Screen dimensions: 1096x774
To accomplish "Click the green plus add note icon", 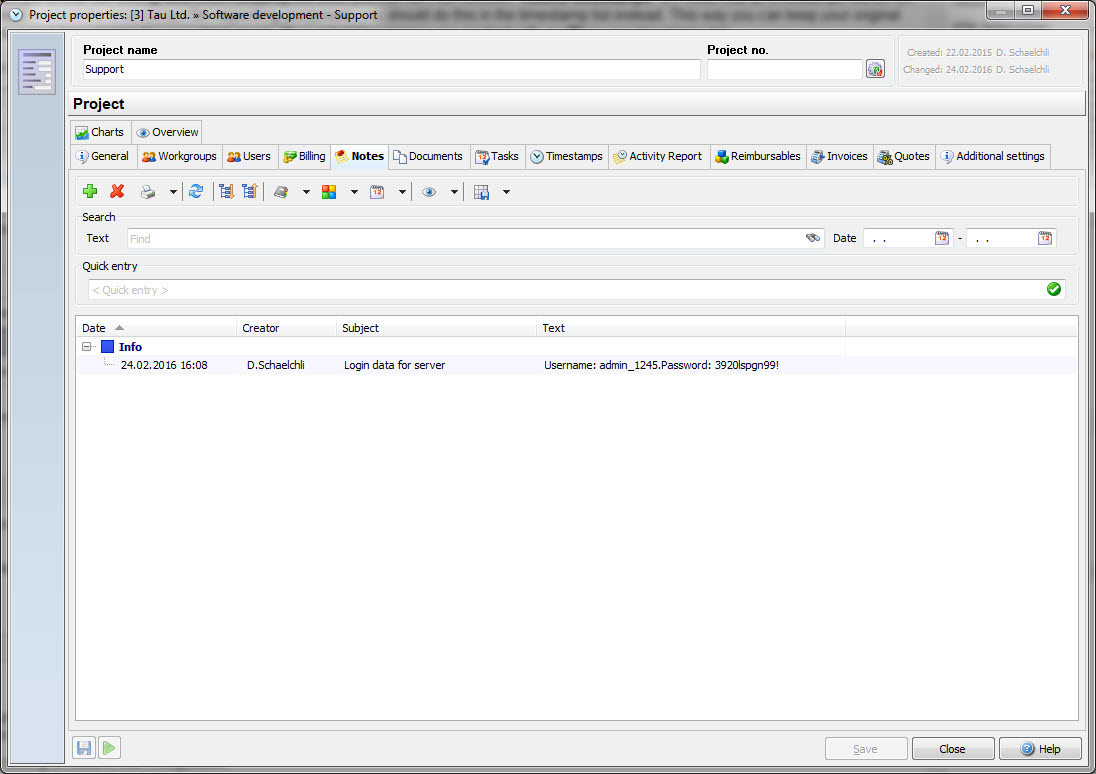I will [x=90, y=192].
